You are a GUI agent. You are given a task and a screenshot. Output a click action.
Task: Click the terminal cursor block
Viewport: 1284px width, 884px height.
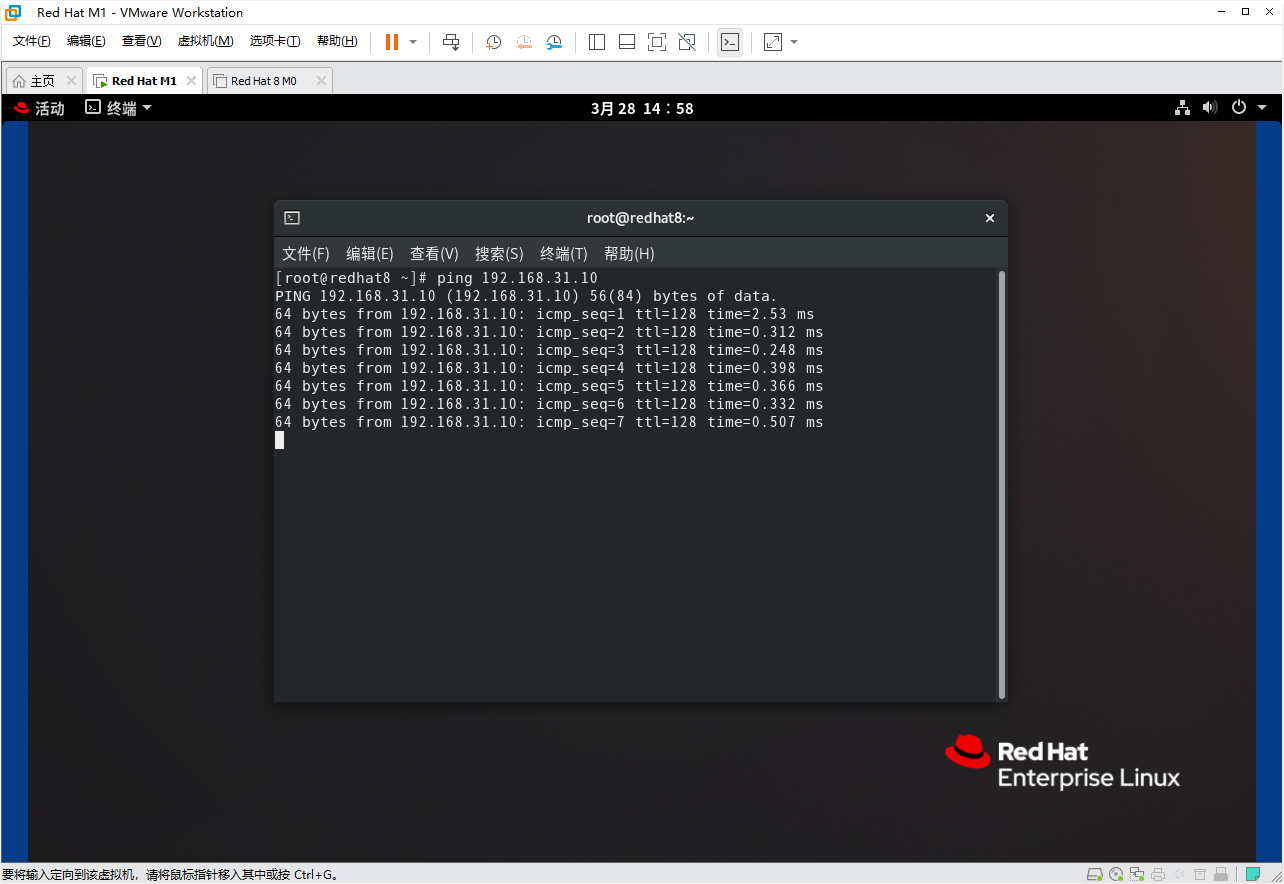280,440
